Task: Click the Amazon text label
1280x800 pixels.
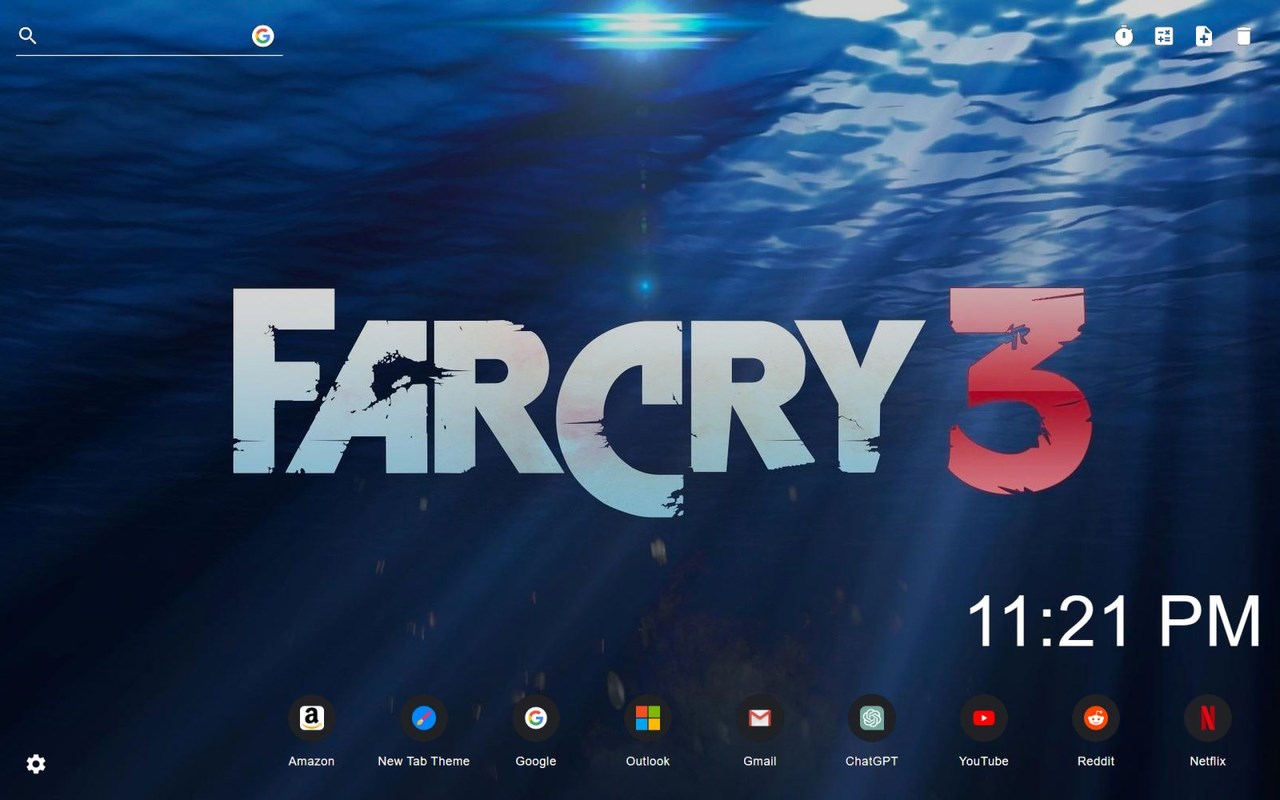Action: (312, 761)
